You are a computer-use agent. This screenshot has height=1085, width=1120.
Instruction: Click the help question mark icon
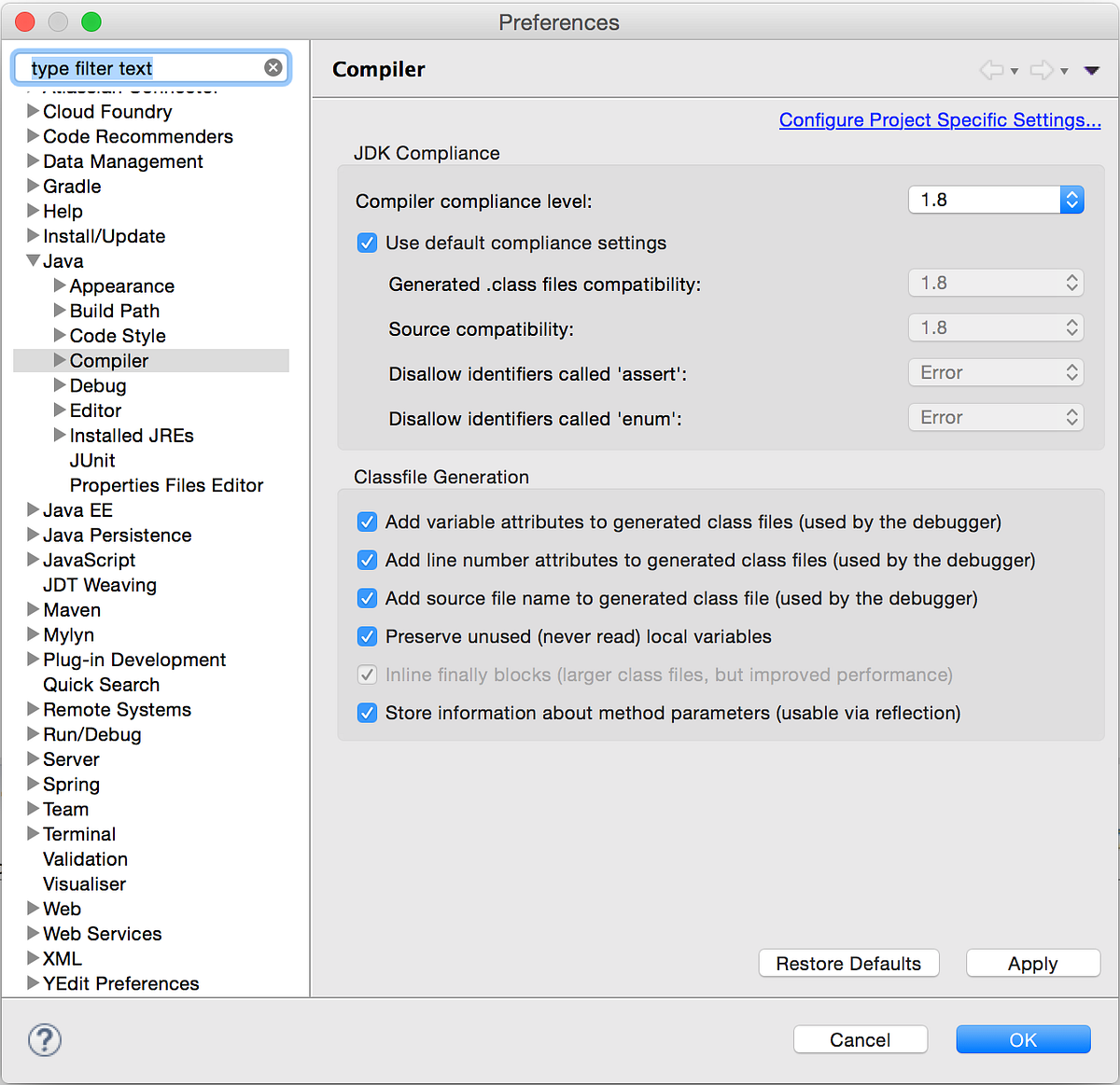coord(44,1038)
